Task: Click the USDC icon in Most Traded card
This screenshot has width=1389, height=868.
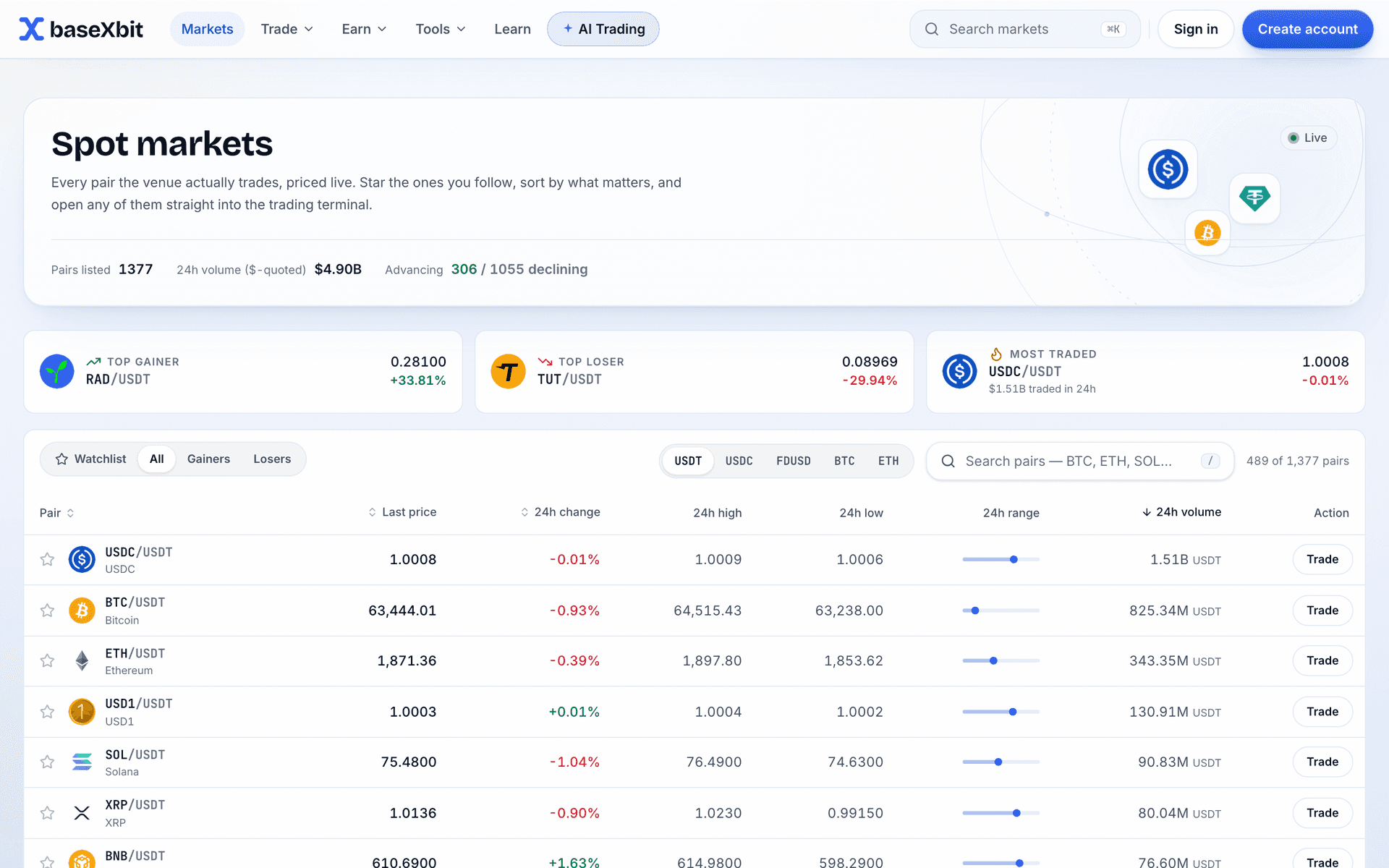Action: click(x=960, y=371)
